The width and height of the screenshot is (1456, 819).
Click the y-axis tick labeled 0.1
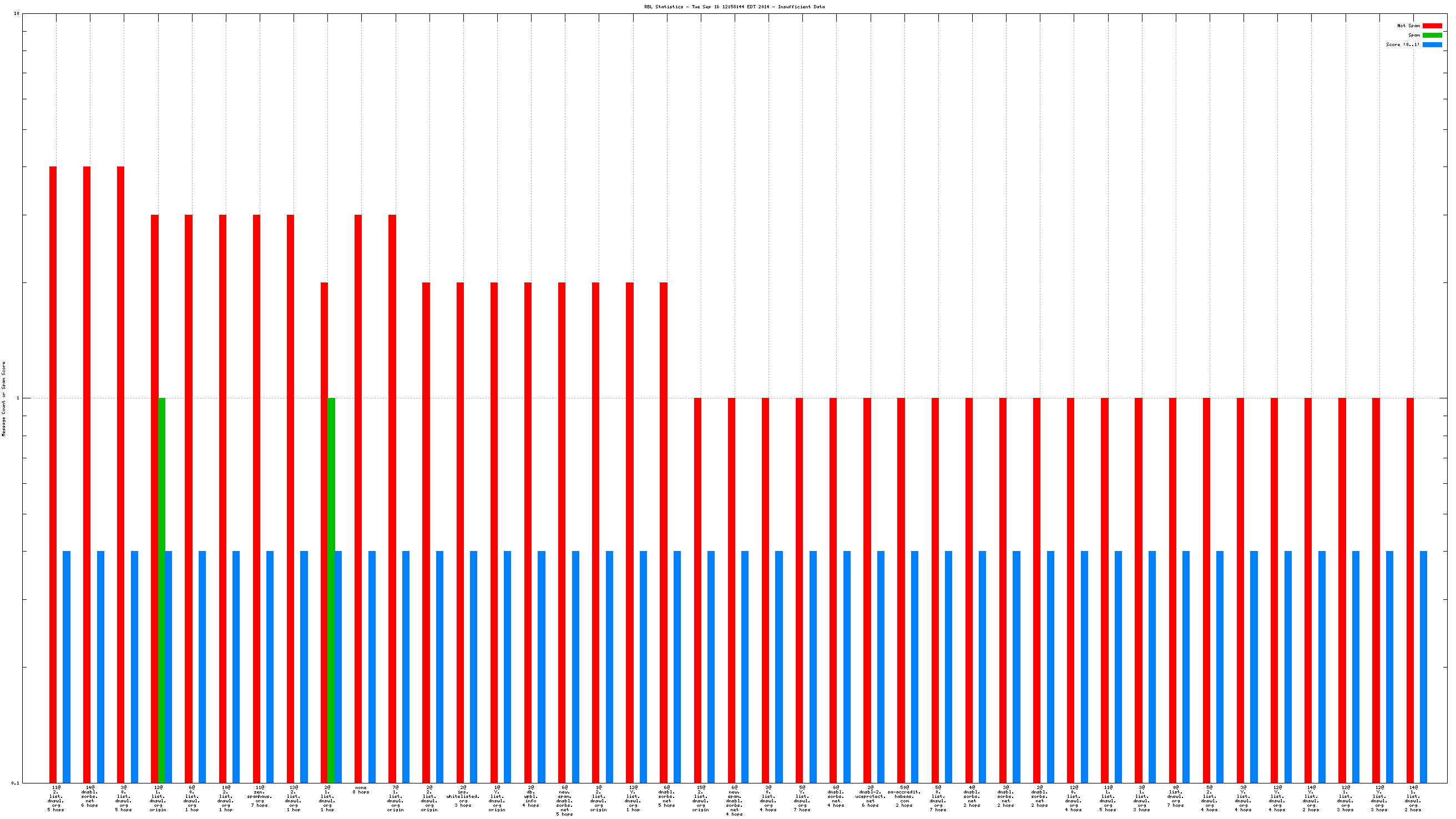tap(16, 783)
